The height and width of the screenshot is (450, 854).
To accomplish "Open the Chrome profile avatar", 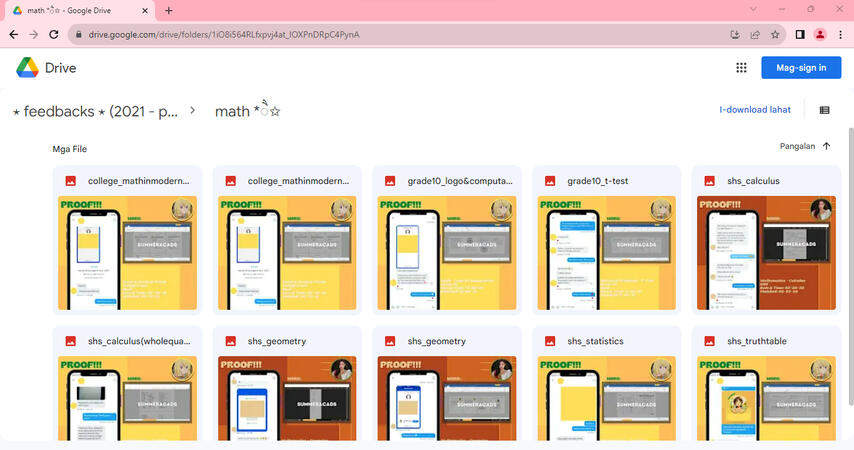I will coord(820,34).
